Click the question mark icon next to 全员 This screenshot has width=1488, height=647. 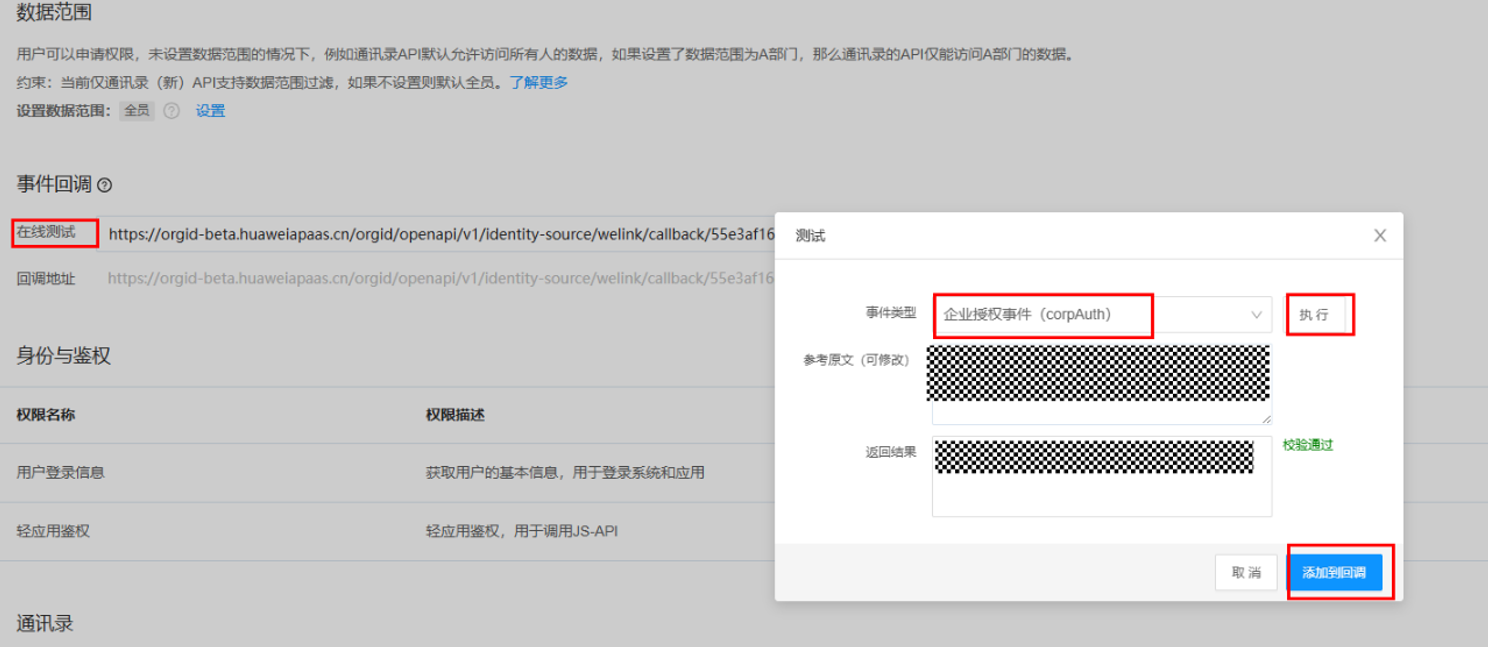coord(171,111)
